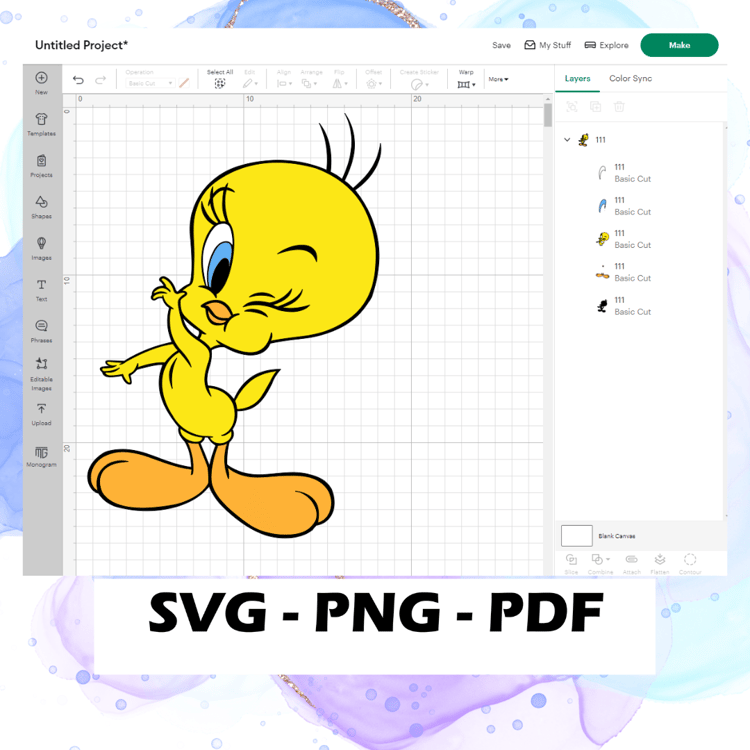Click the Save button

click(x=501, y=45)
